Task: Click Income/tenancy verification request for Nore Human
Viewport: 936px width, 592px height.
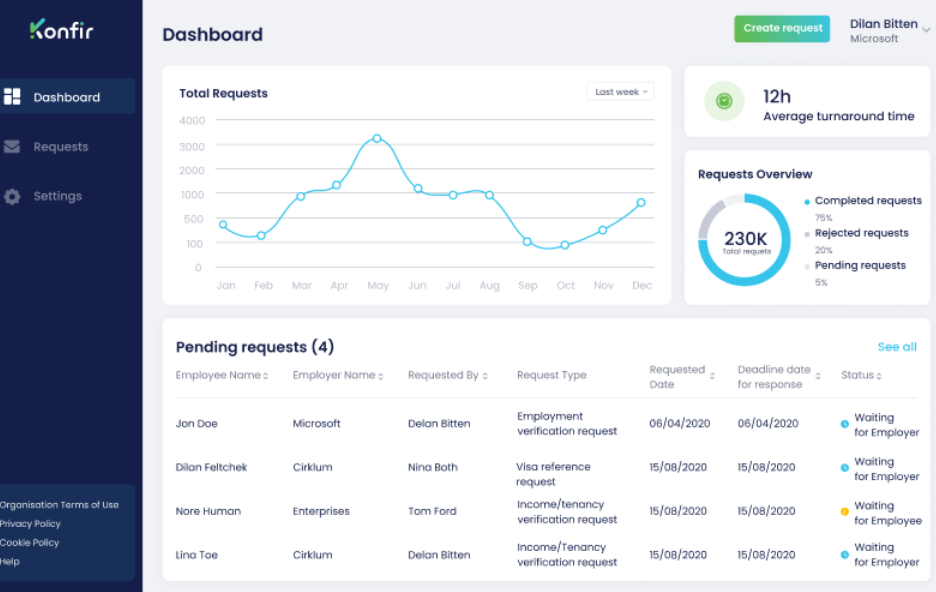Action: click(567, 512)
